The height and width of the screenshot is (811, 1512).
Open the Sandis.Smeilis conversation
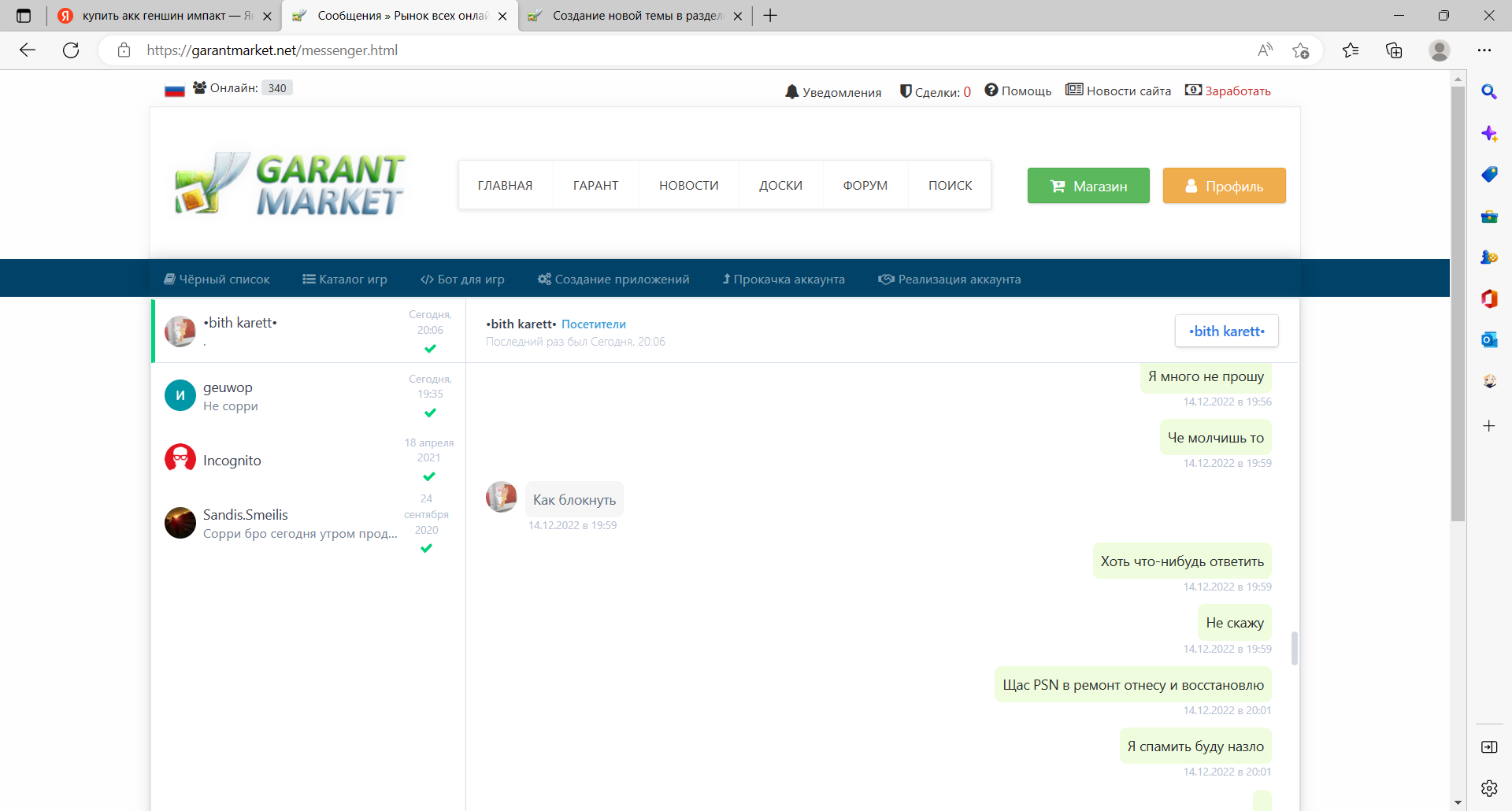(309, 523)
